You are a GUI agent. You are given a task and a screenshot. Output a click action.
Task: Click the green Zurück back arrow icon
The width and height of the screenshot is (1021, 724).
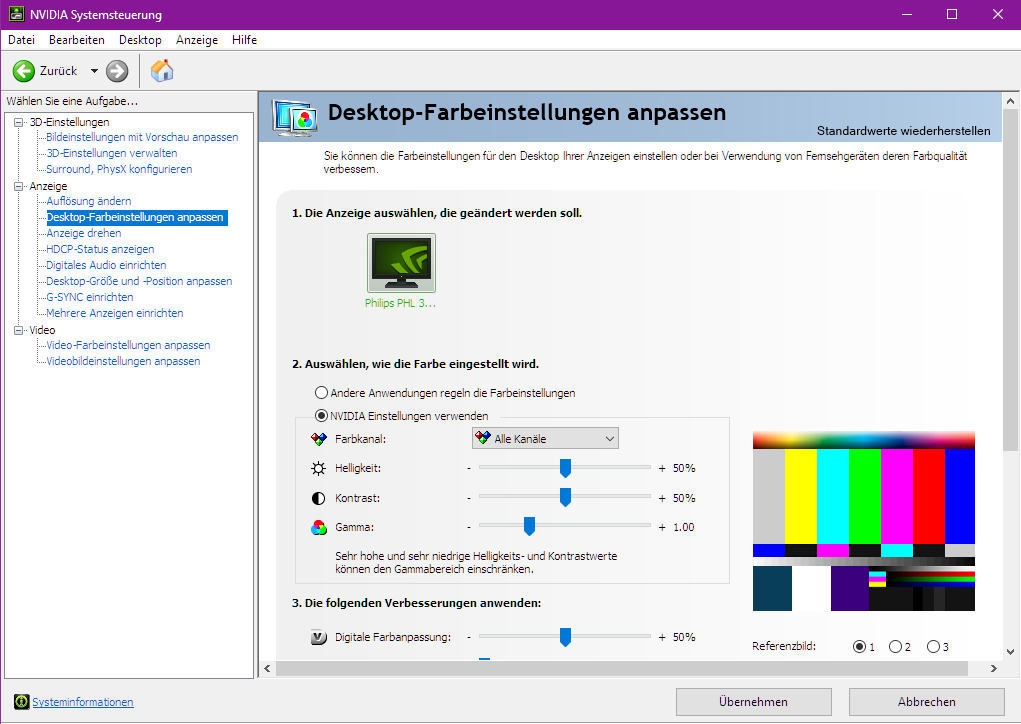point(24,71)
